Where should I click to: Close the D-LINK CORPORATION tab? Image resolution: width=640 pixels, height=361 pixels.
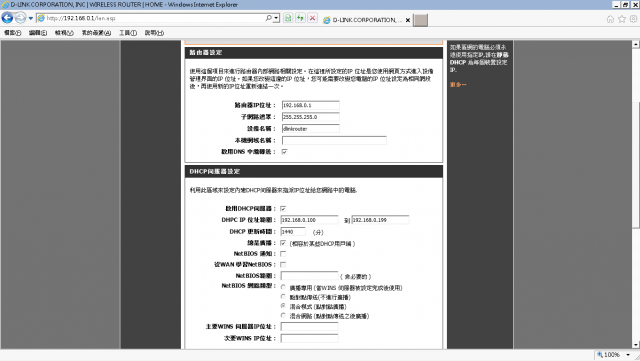pos(408,20)
